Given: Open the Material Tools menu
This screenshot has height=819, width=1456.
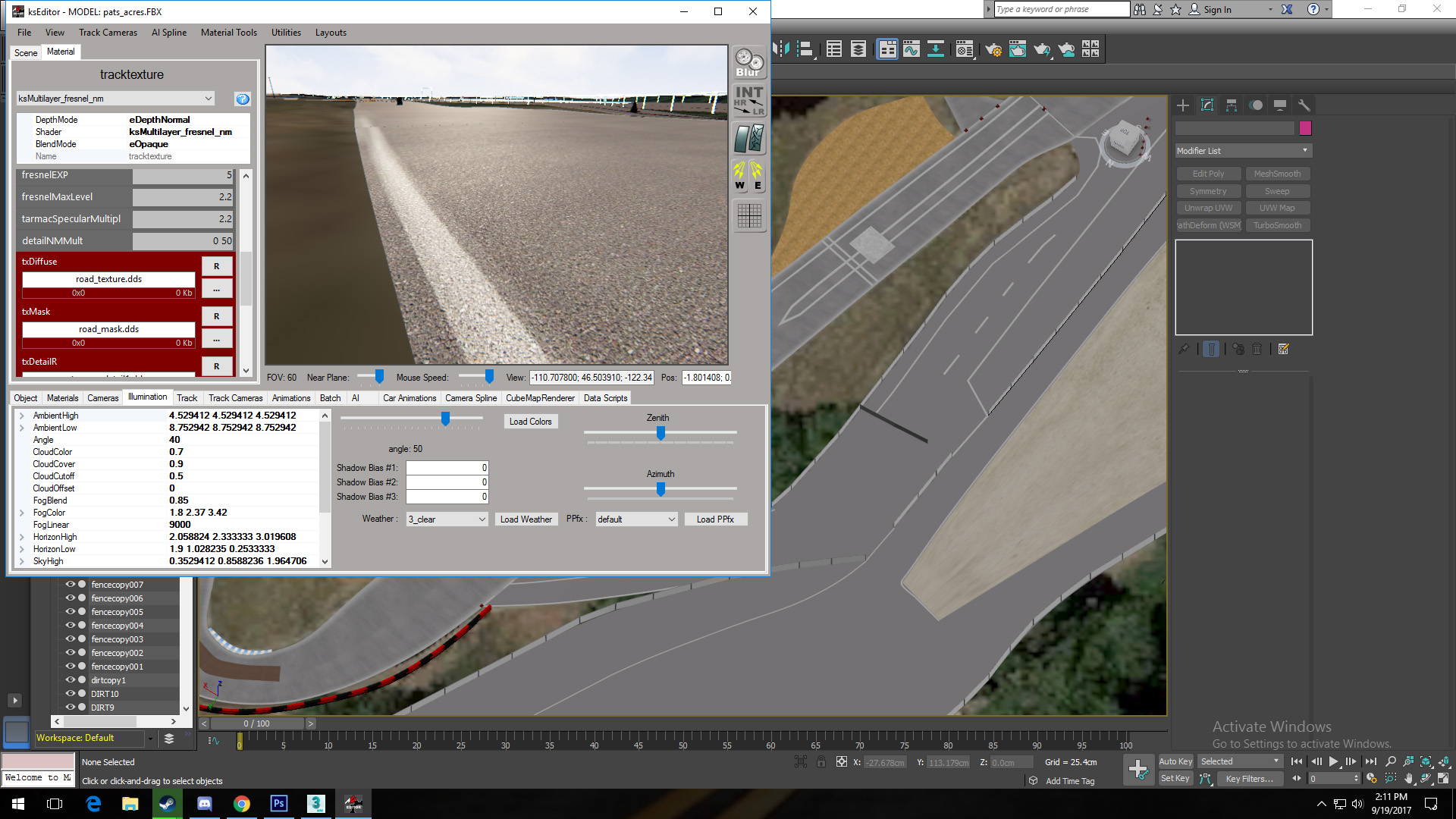Looking at the screenshot, I should (228, 33).
